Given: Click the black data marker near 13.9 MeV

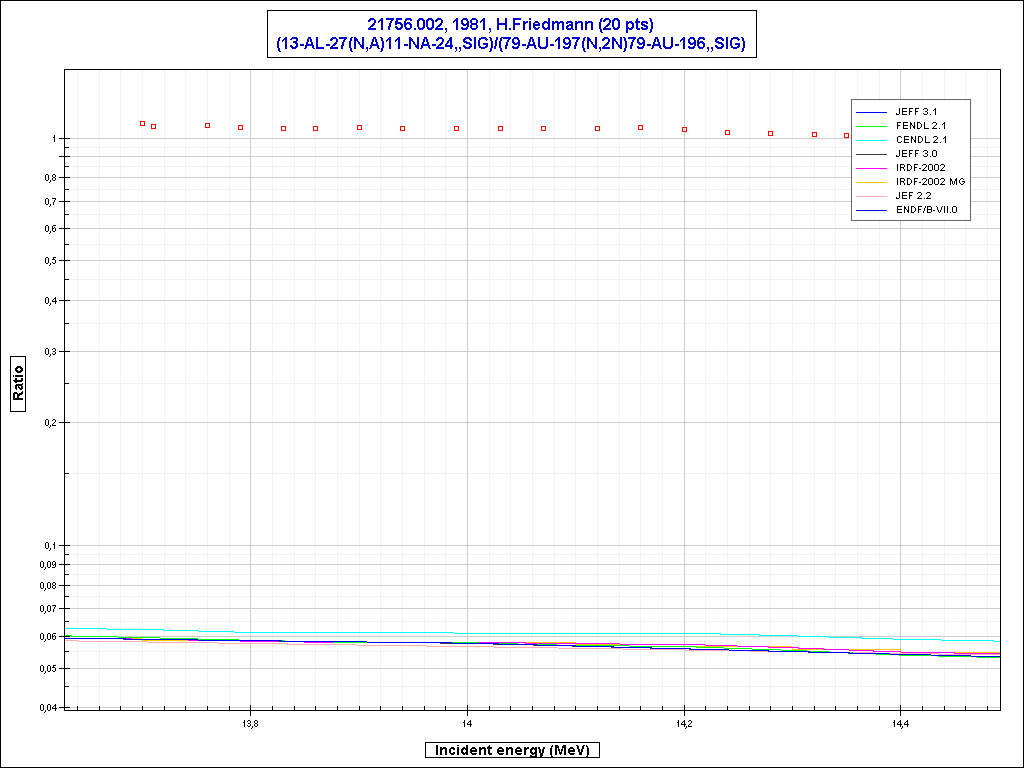Looking at the screenshot, I should (x=359, y=127).
